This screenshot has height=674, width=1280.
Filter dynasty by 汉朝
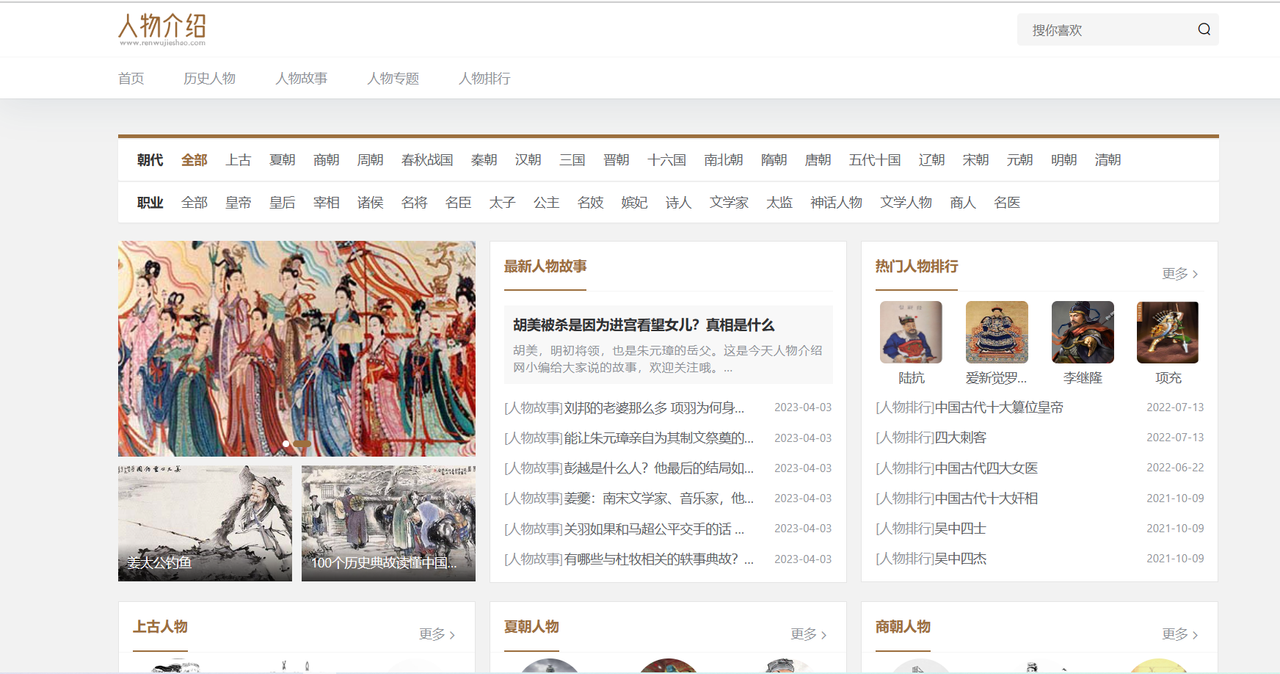tap(528, 160)
